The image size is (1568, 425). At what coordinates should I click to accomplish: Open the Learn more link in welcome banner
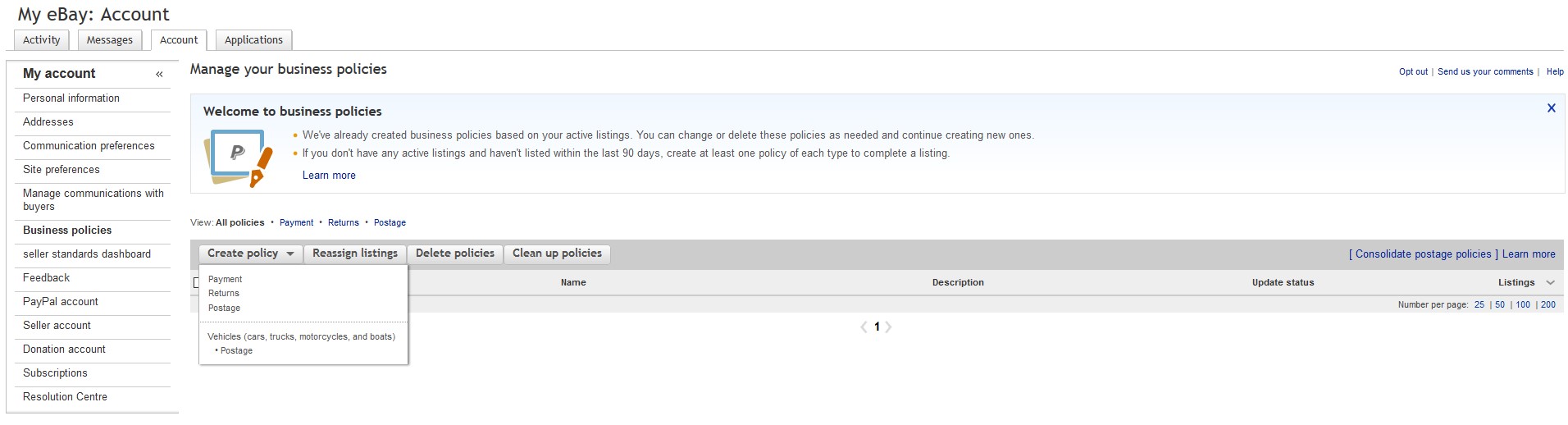click(329, 176)
